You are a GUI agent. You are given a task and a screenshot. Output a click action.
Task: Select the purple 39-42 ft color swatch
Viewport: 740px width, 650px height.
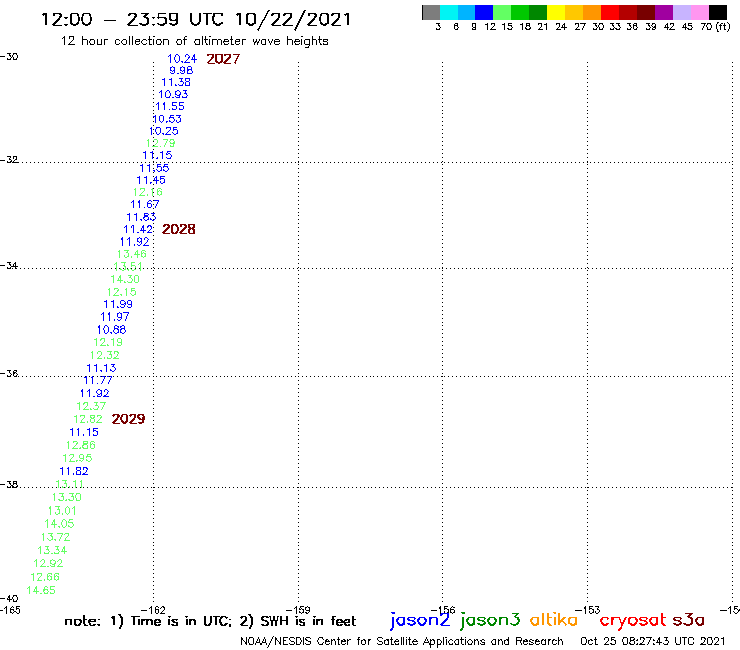click(664, 12)
